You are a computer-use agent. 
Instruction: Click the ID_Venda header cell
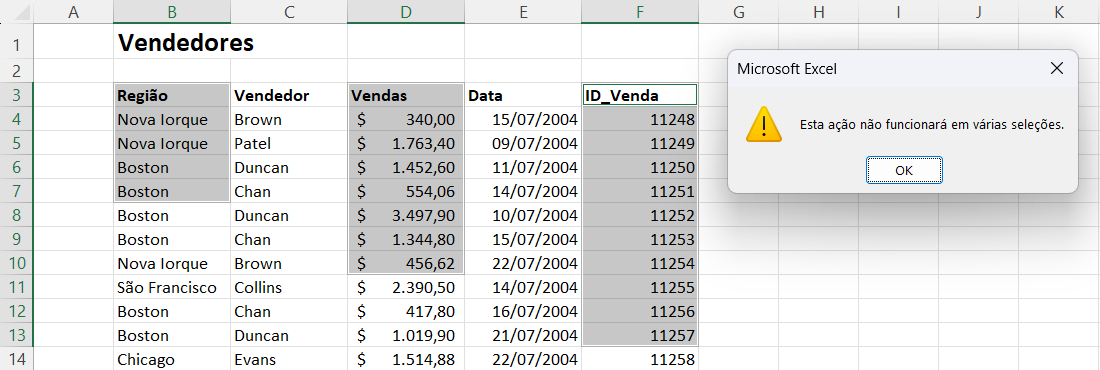coord(640,95)
